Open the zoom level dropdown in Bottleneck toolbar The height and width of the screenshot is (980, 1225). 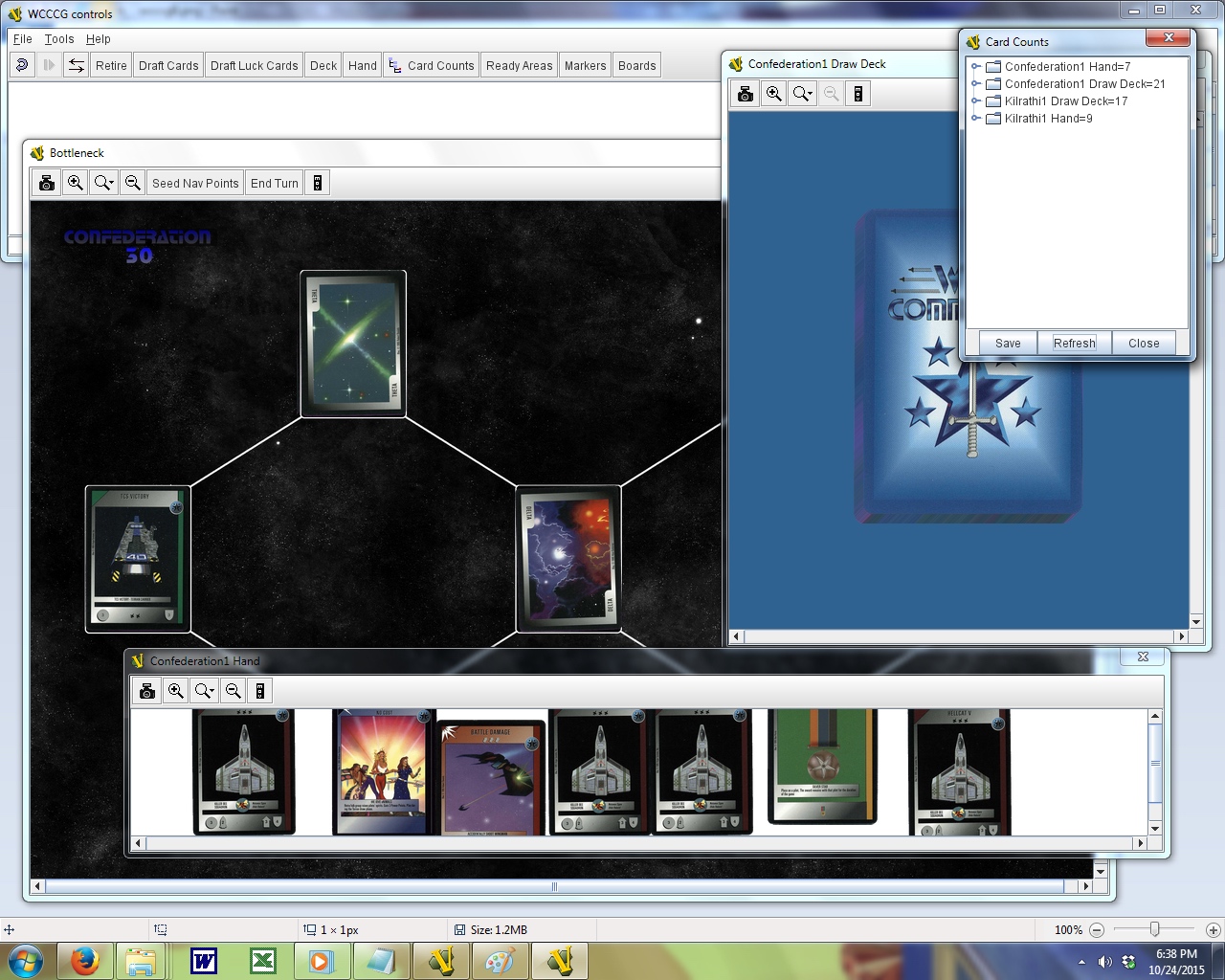[104, 183]
